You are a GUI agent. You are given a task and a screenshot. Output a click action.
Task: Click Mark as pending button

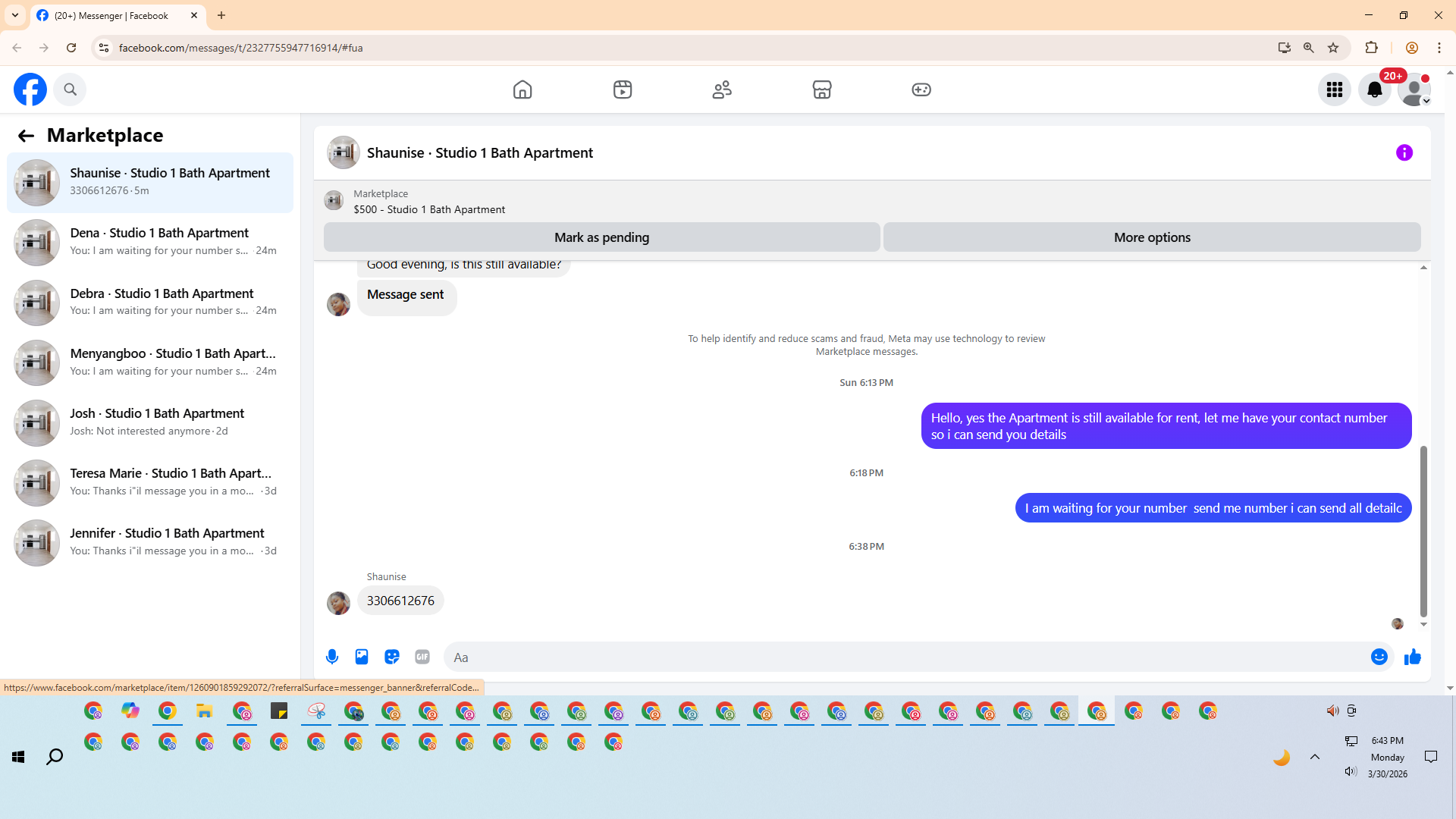point(601,237)
